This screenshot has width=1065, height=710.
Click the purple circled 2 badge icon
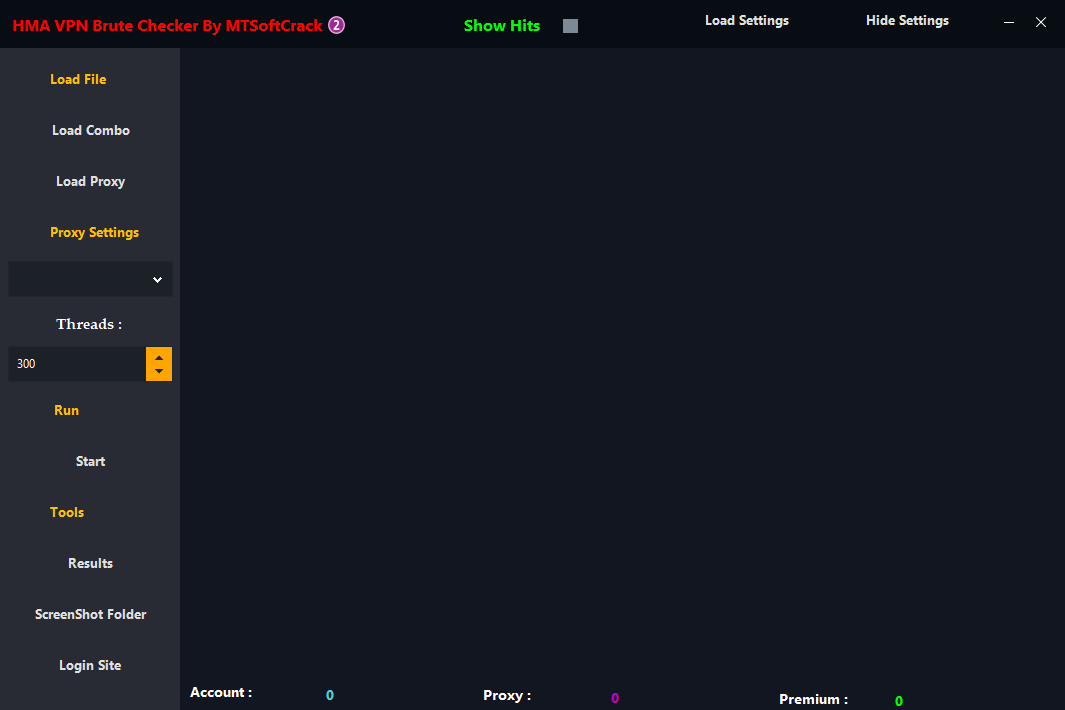(336, 25)
